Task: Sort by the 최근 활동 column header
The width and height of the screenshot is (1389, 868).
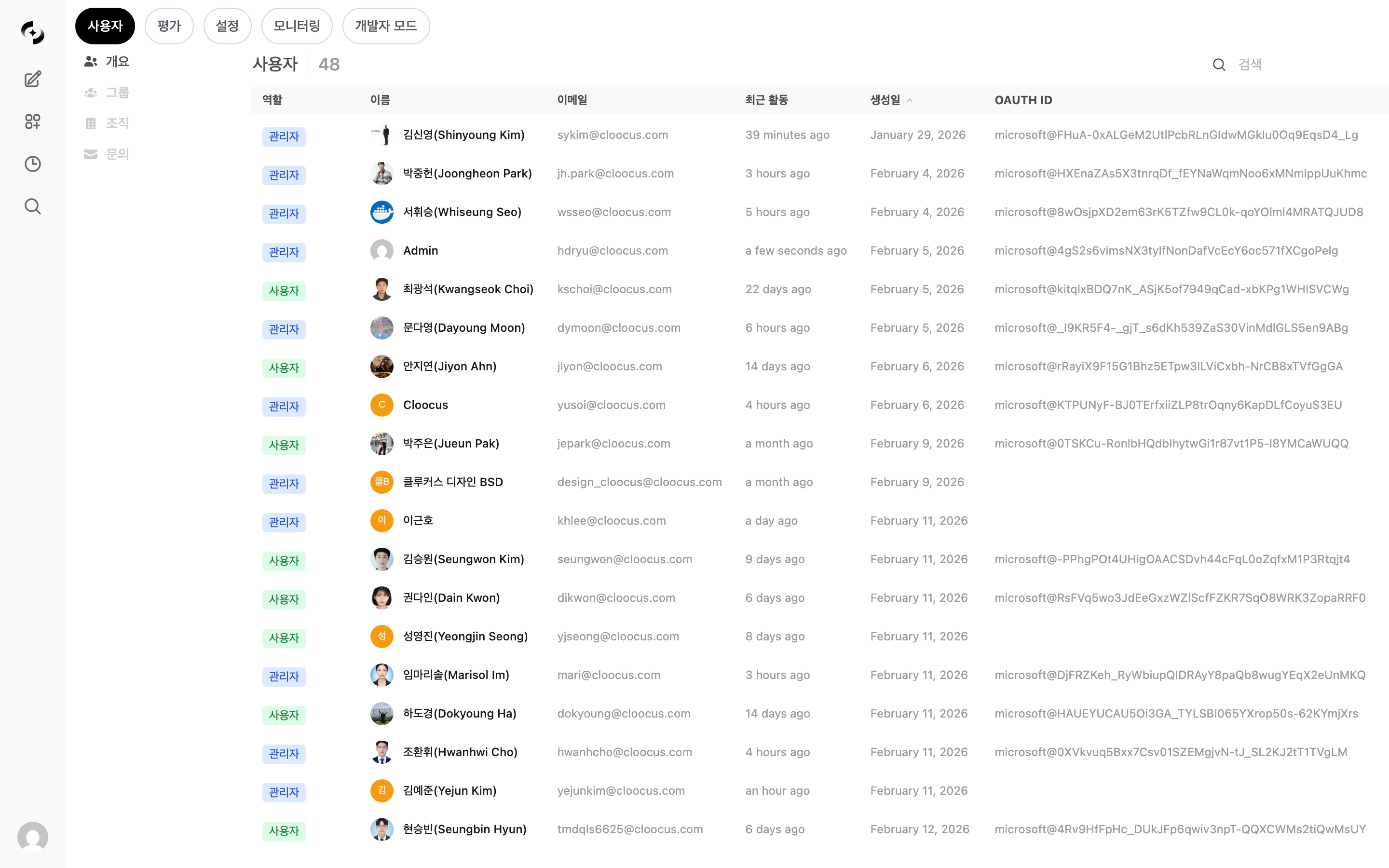Action: pyautogui.click(x=766, y=100)
